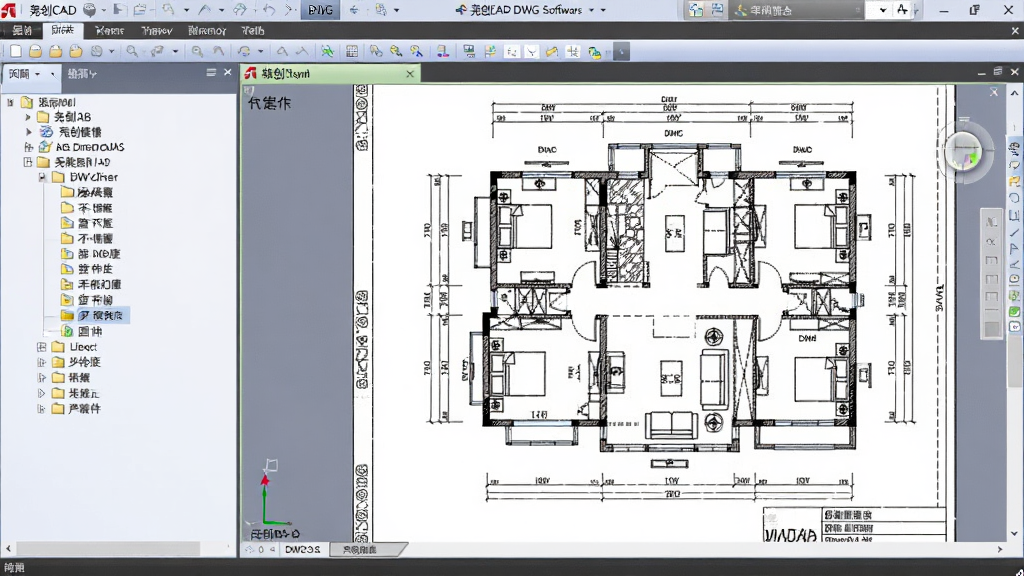Open the Telb ribbon tab
Screen dimensions: 1024x576
(x=253, y=31)
